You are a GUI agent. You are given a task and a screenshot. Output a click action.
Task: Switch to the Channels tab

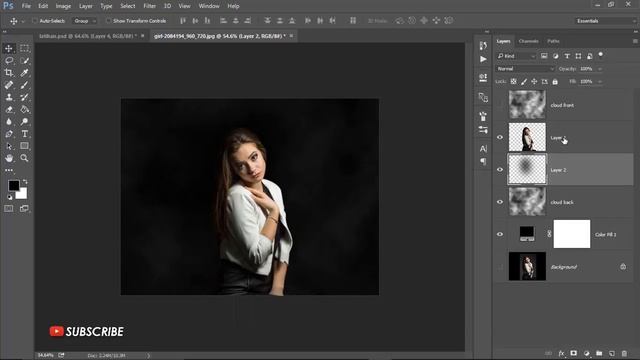529,41
